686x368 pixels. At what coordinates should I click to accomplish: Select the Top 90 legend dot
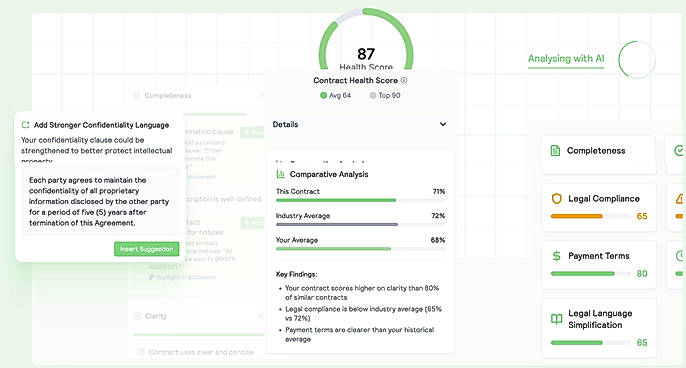tap(373, 95)
